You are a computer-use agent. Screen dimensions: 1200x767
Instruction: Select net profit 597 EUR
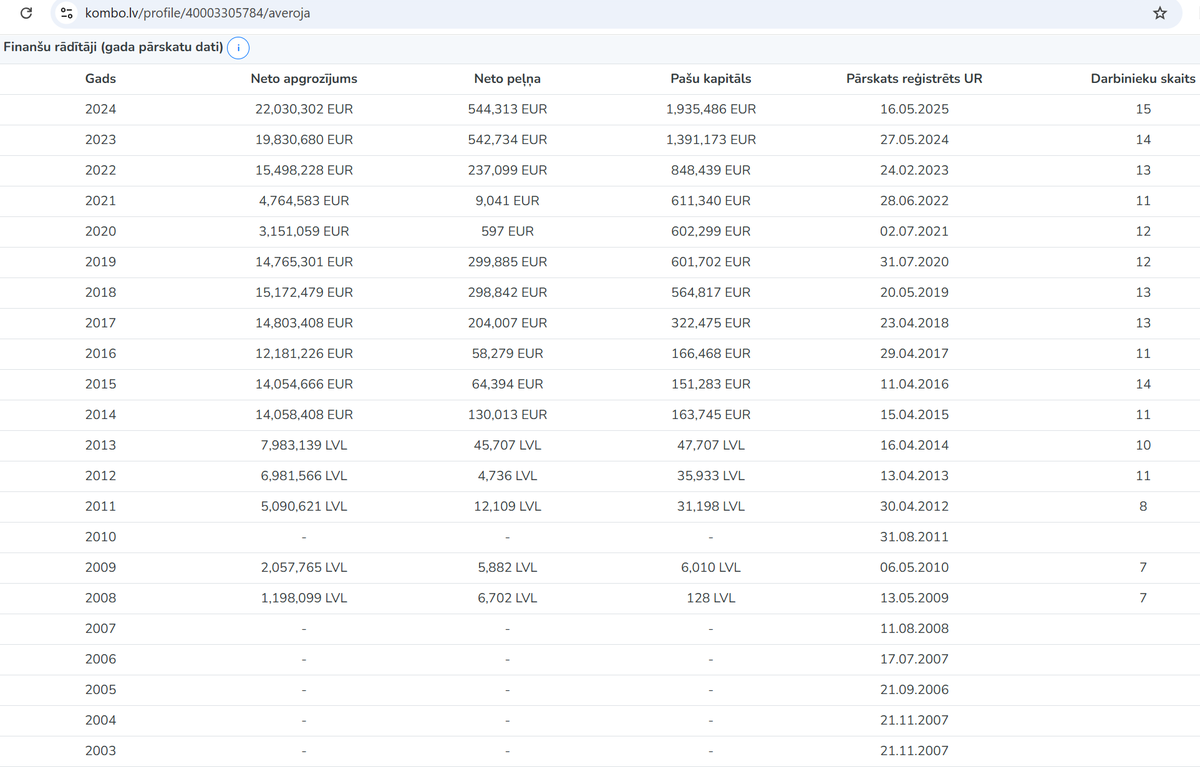[507, 231]
